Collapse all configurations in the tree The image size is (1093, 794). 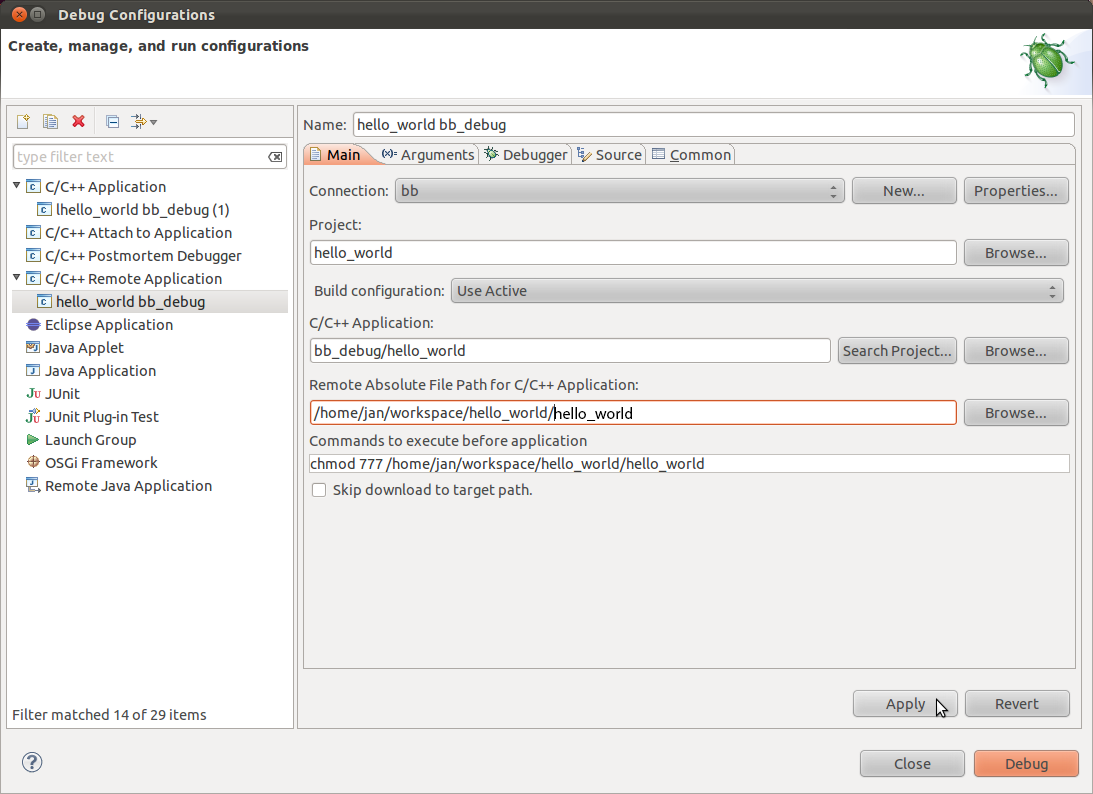(112, 121)
